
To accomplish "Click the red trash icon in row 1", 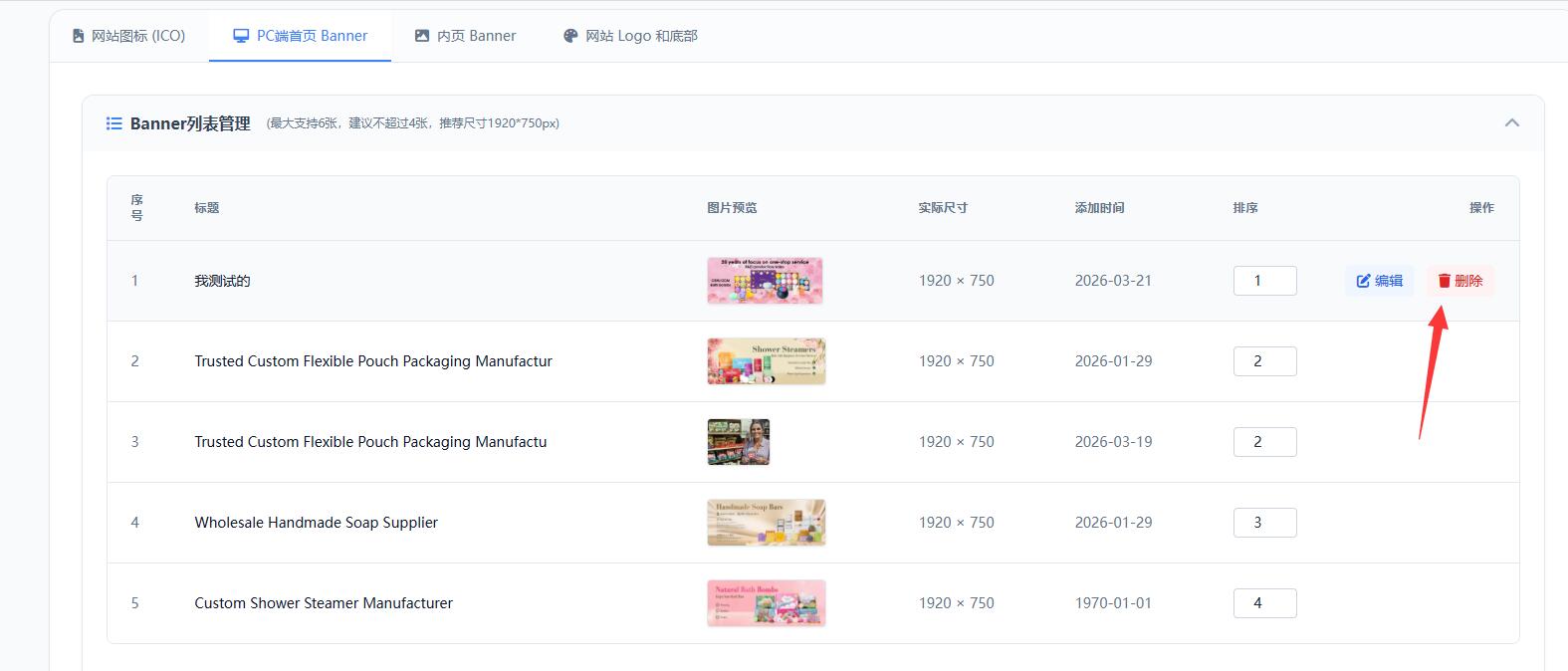I will pyautogui.click(x=1444, y=281).
